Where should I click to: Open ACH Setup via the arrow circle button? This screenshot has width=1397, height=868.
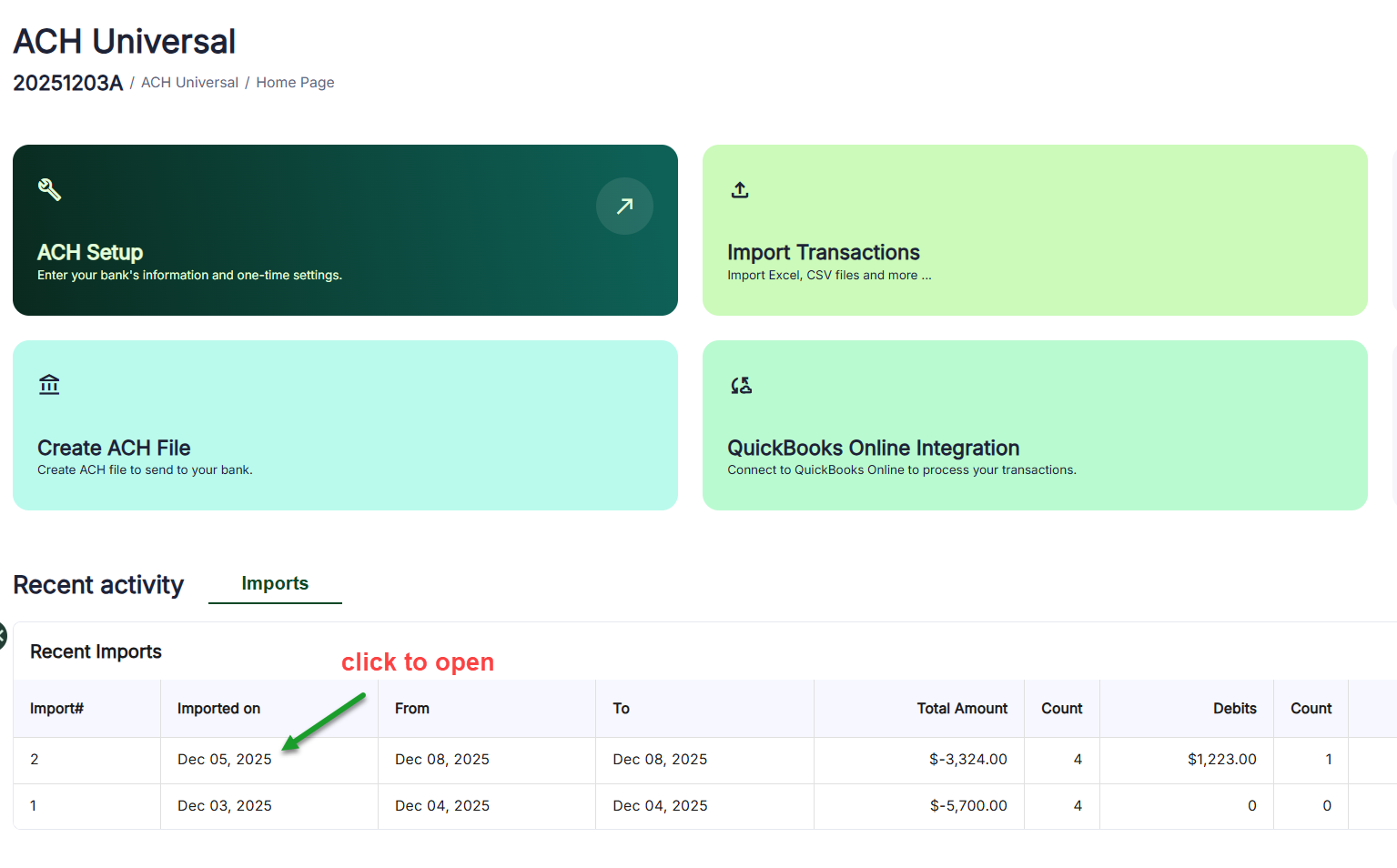(624, 207)
